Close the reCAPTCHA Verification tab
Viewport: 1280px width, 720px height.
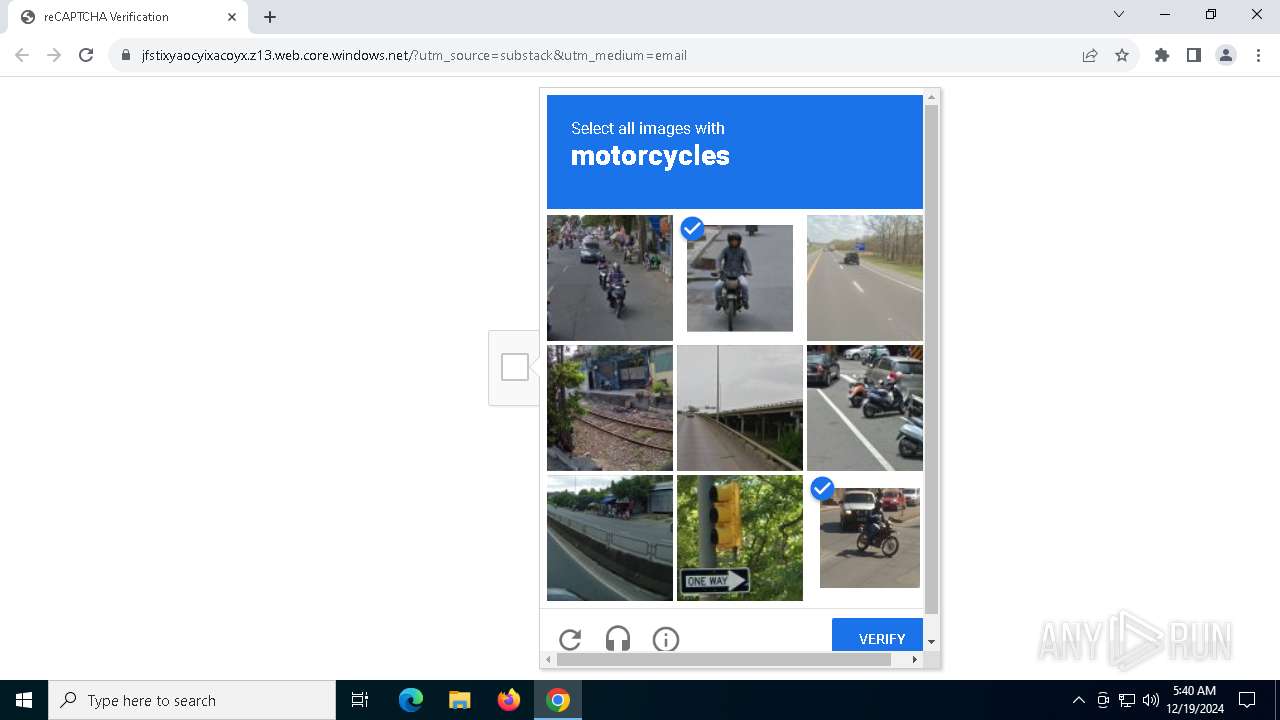tap(231, 17)
